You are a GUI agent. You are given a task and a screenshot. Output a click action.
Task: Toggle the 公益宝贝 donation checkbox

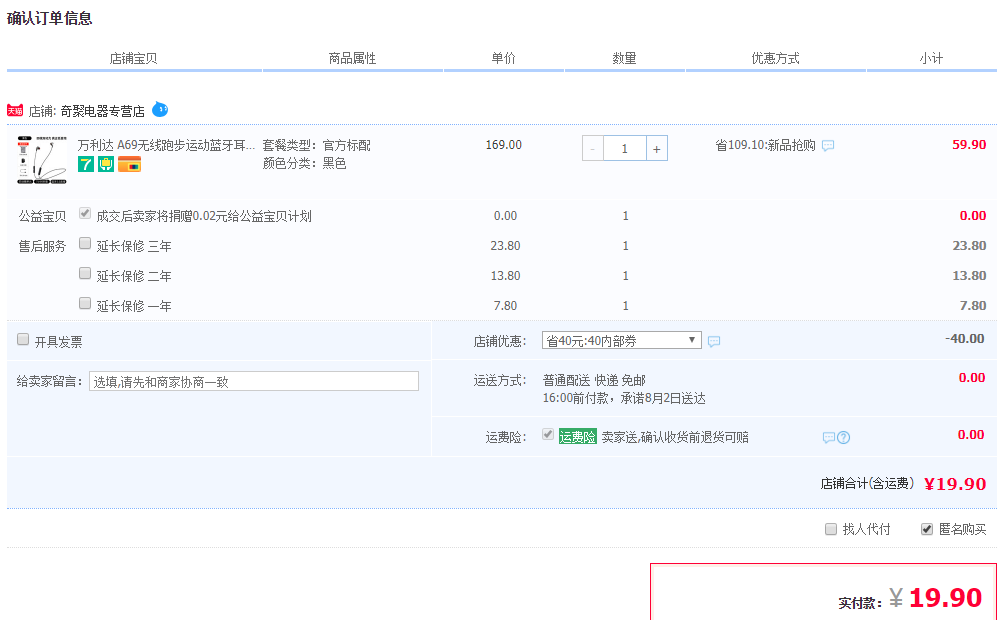pos(85,213)
